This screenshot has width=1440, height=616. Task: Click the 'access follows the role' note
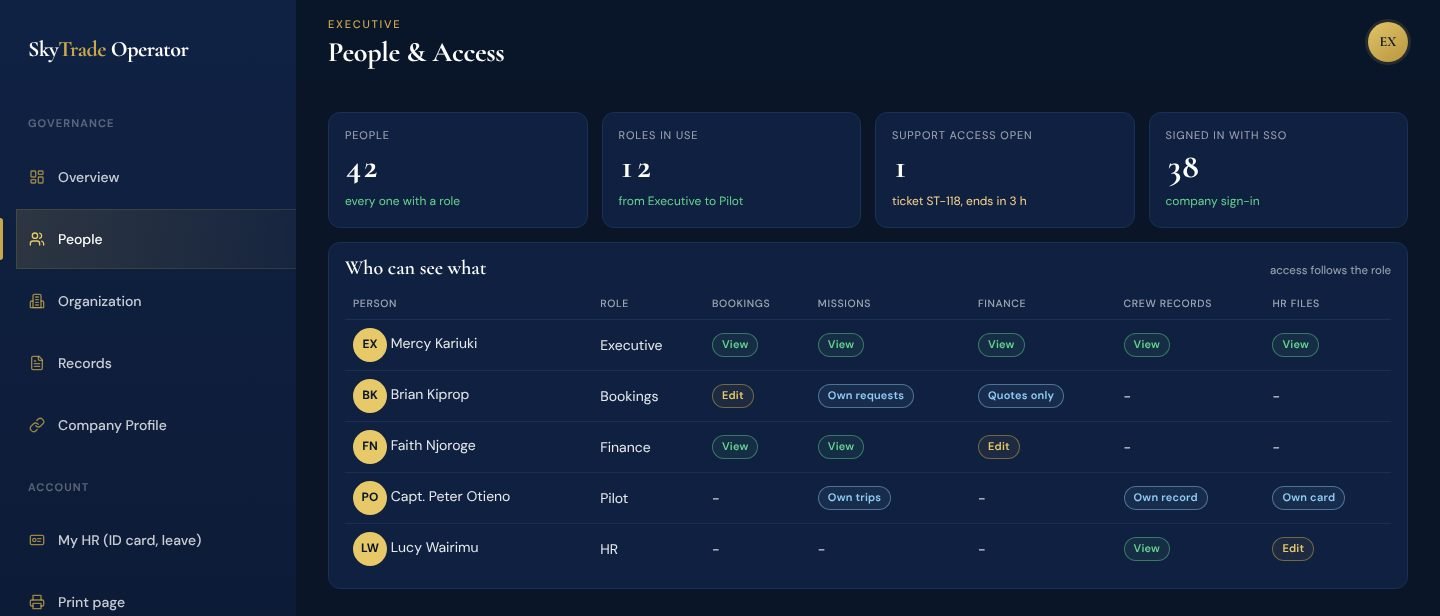[x=1330, y=270]
